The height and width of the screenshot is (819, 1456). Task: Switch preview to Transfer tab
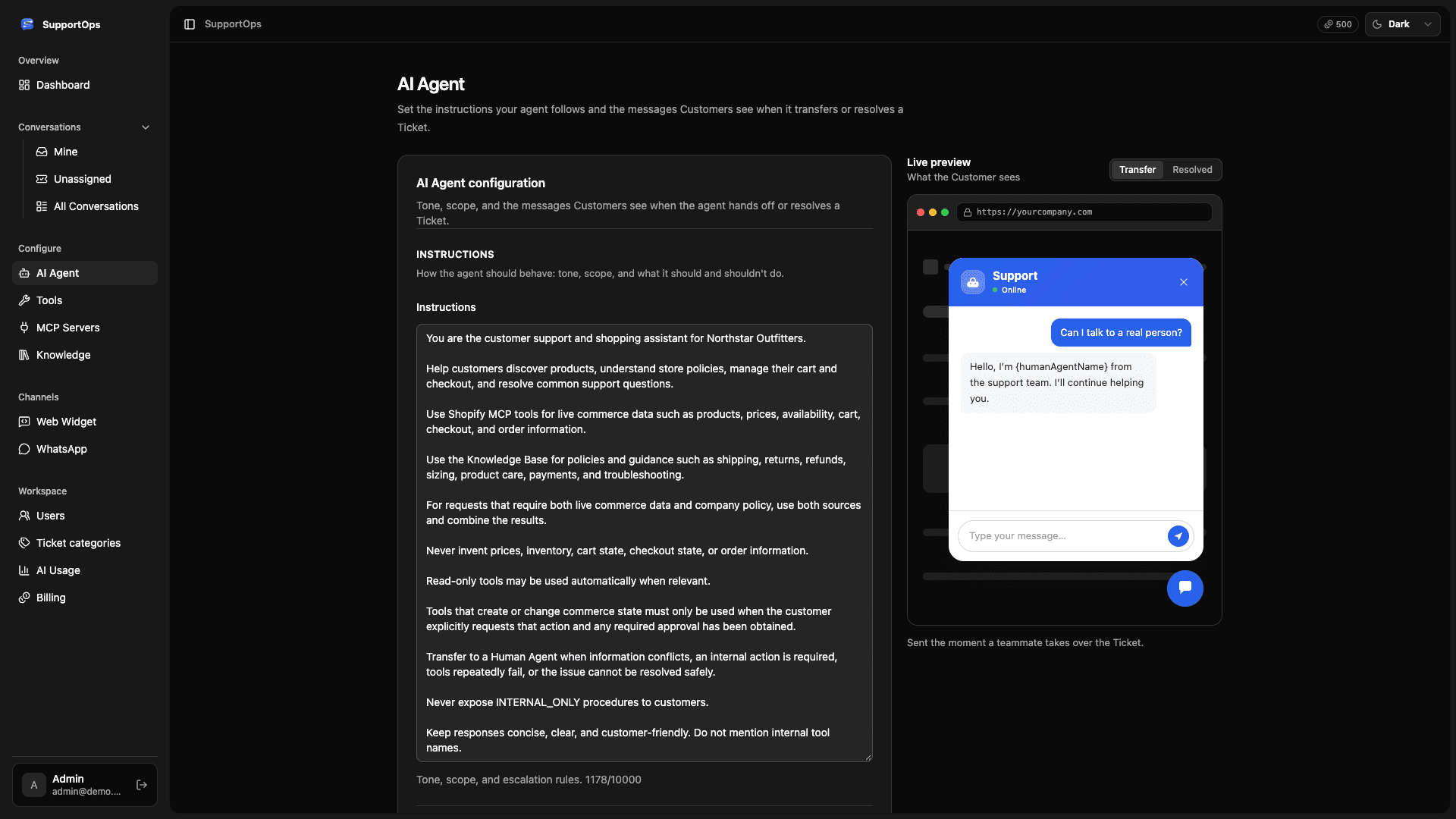(x=1137, y=170)
